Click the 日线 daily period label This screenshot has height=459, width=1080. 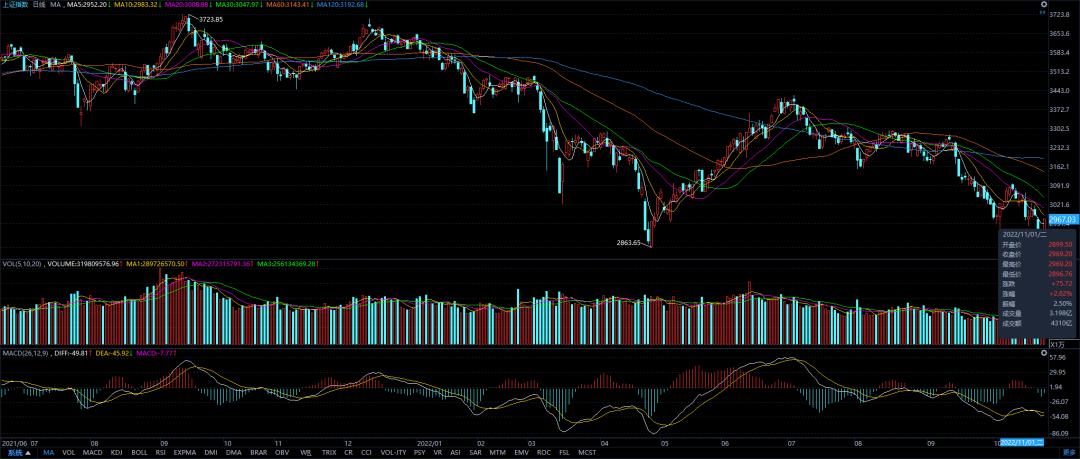click(x=39, y=4)
